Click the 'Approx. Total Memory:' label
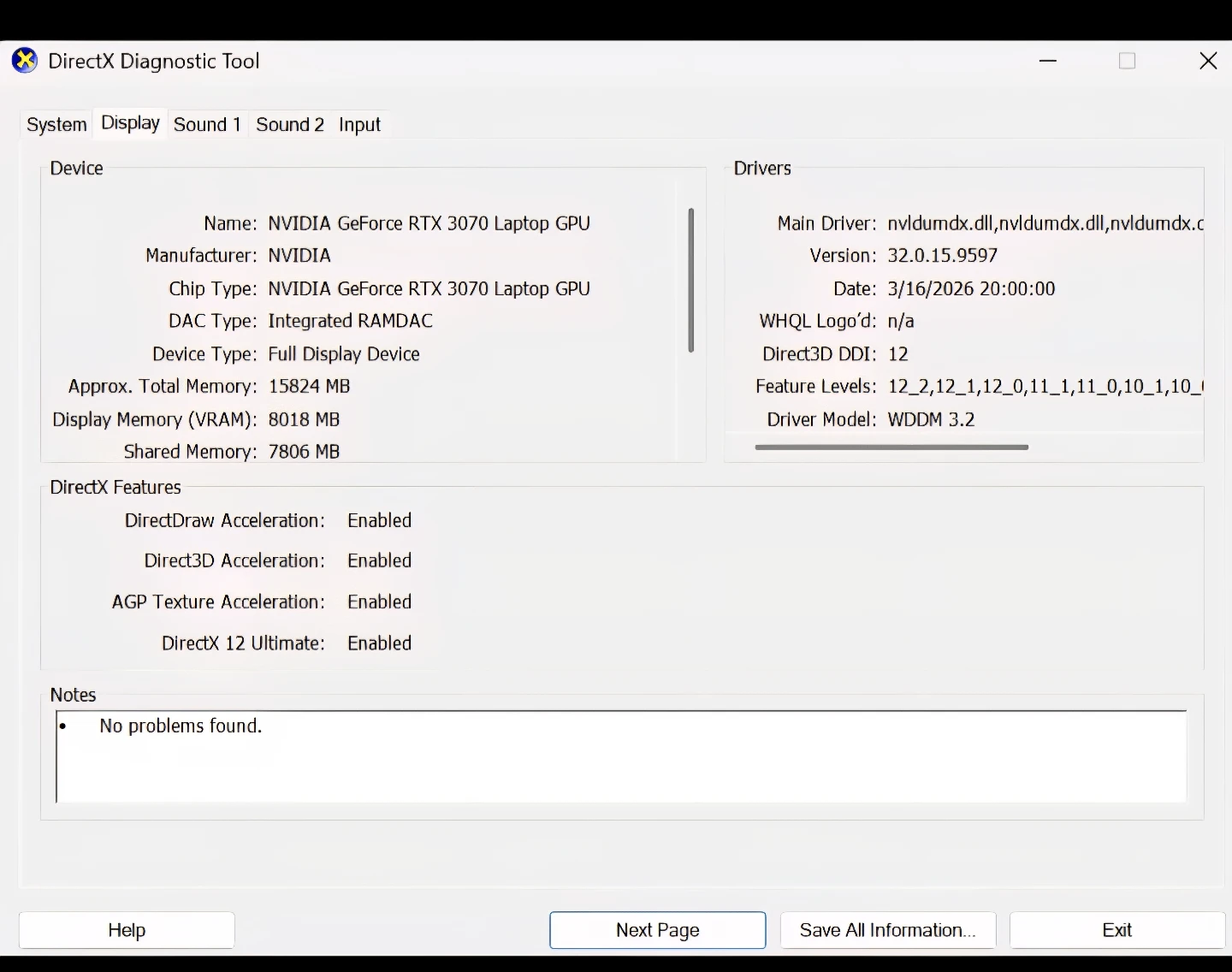The width and height of the screenshot is (1232, 972). point(163,387)
